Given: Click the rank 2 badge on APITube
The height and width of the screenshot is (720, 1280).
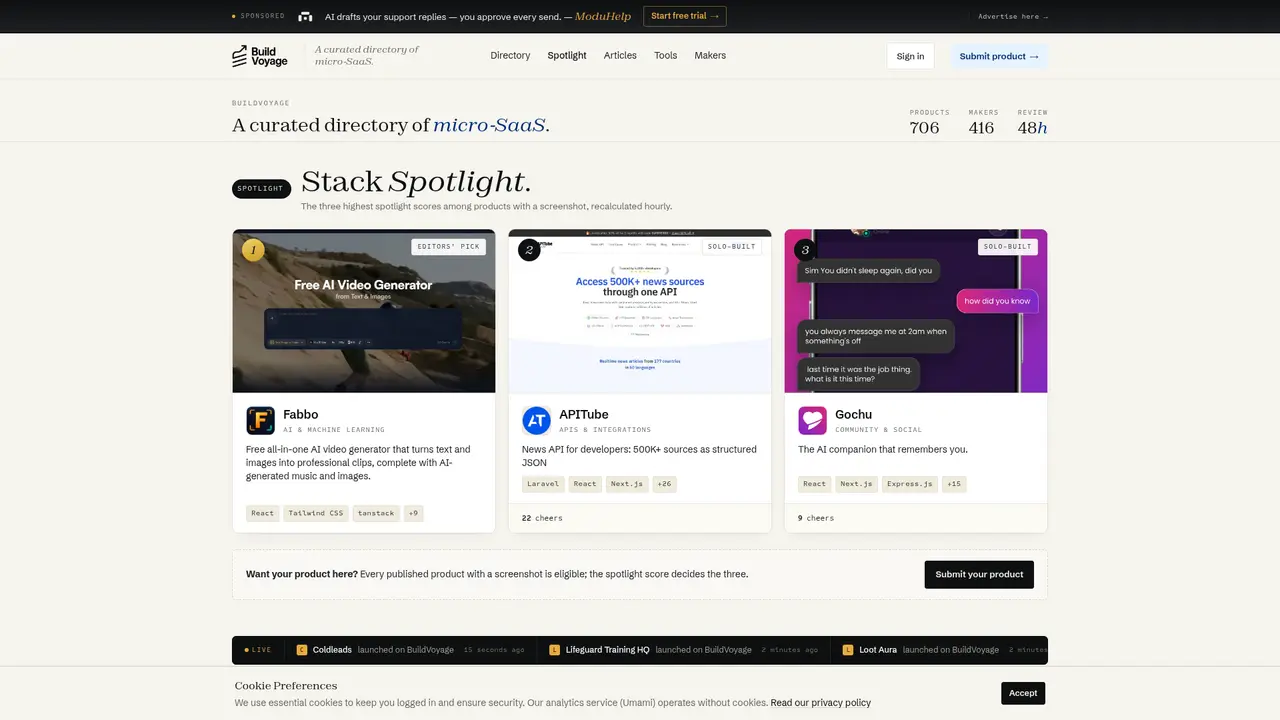Looking at the screenshot, I should [x=529, y=250].
